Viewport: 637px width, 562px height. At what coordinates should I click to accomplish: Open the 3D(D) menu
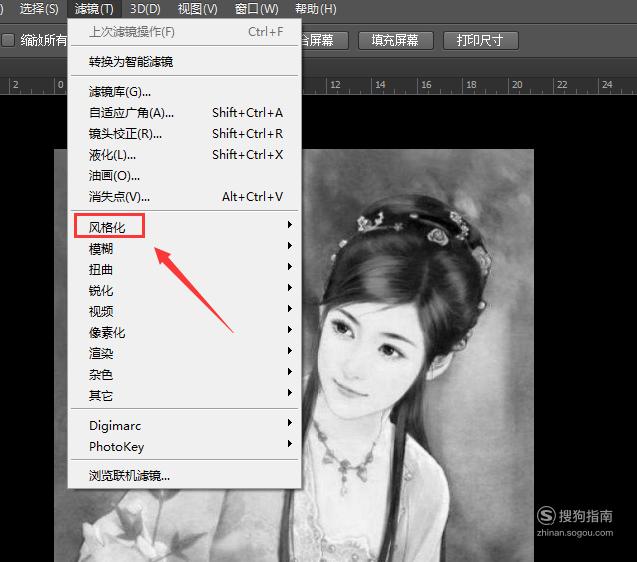pos(145,9)
